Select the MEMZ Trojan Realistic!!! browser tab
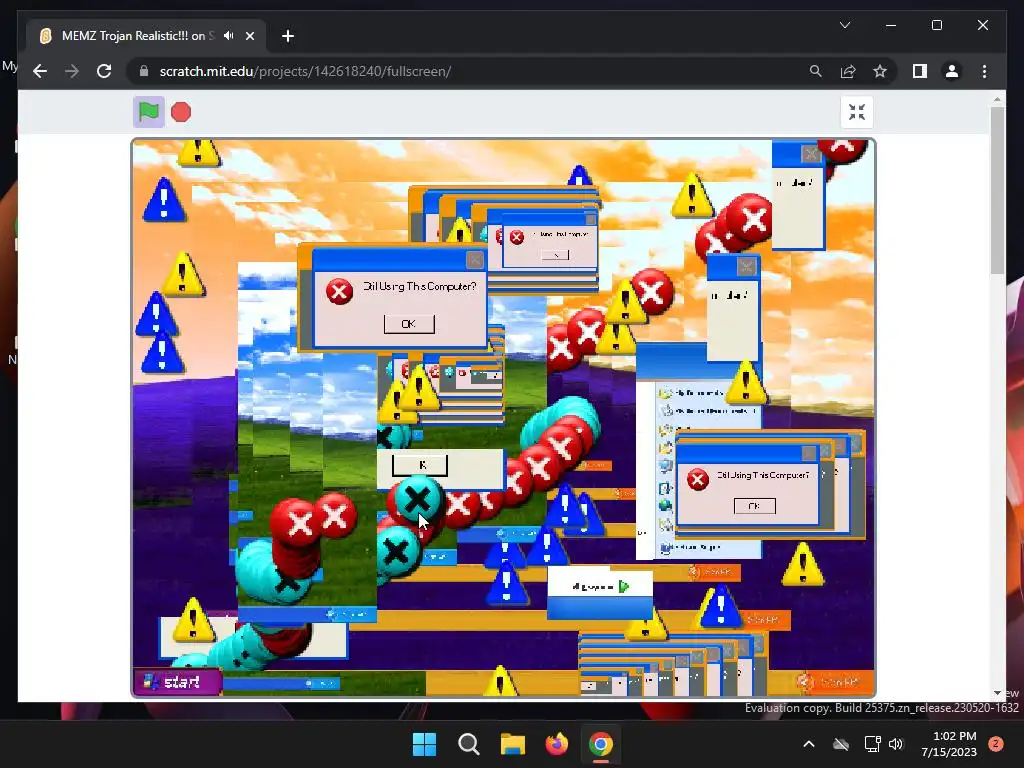Image resolution: width=1024 pixels, height=768 pixels. point(146,36)
